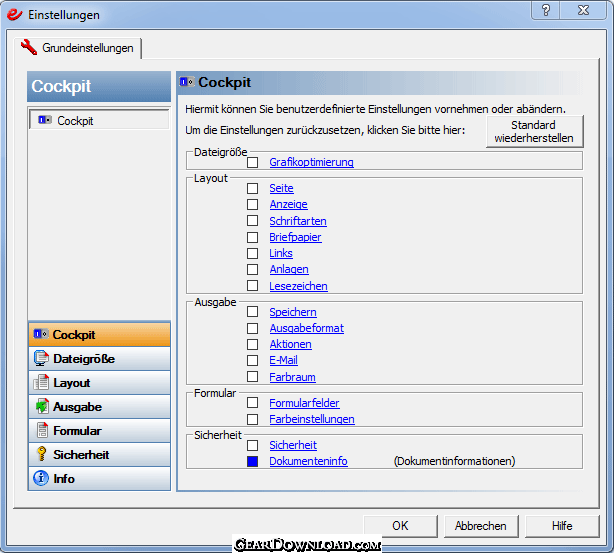Open the Grafikoptimierung link
This screenshot has width=614, height=553.
[x=311, y=162]
